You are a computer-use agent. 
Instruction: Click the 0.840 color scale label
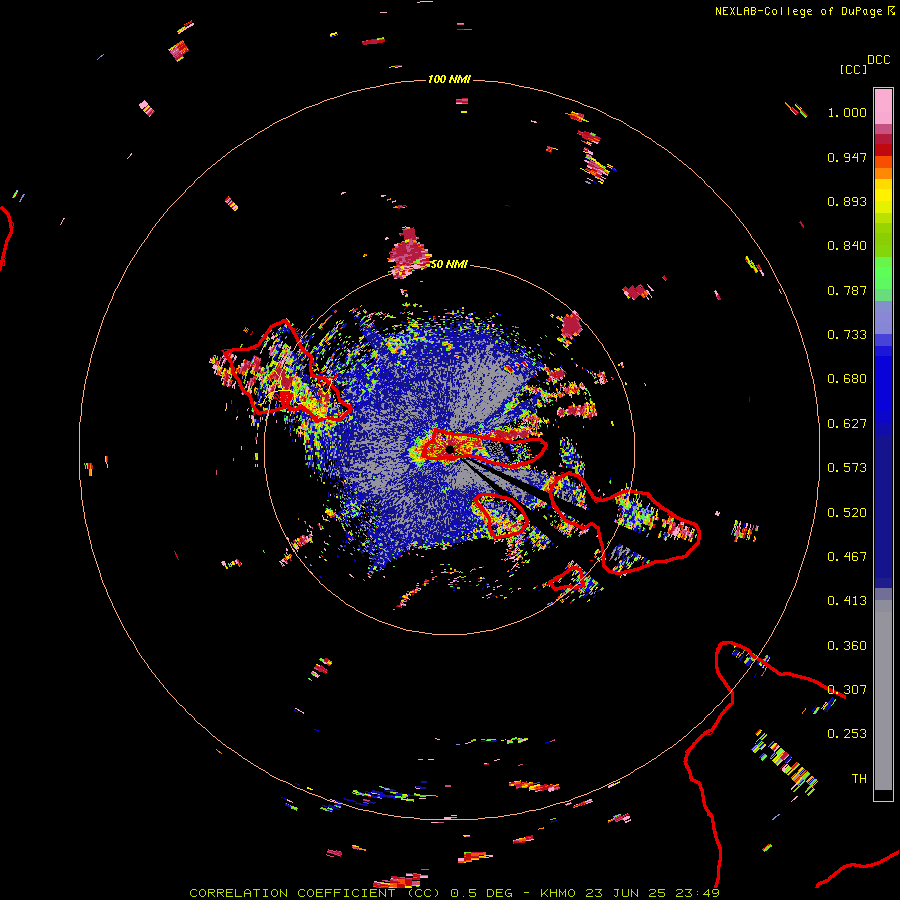847,246
